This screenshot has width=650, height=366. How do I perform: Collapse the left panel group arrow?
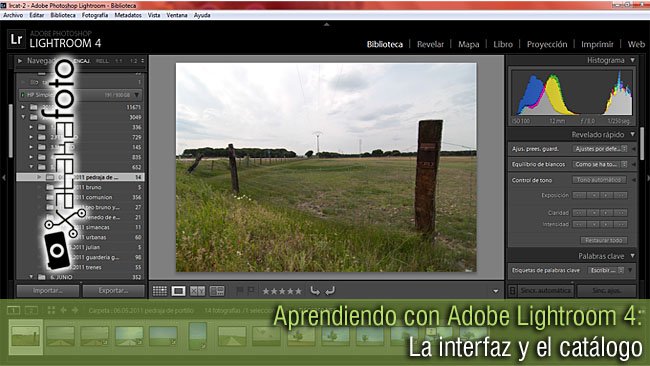(4, 177)
